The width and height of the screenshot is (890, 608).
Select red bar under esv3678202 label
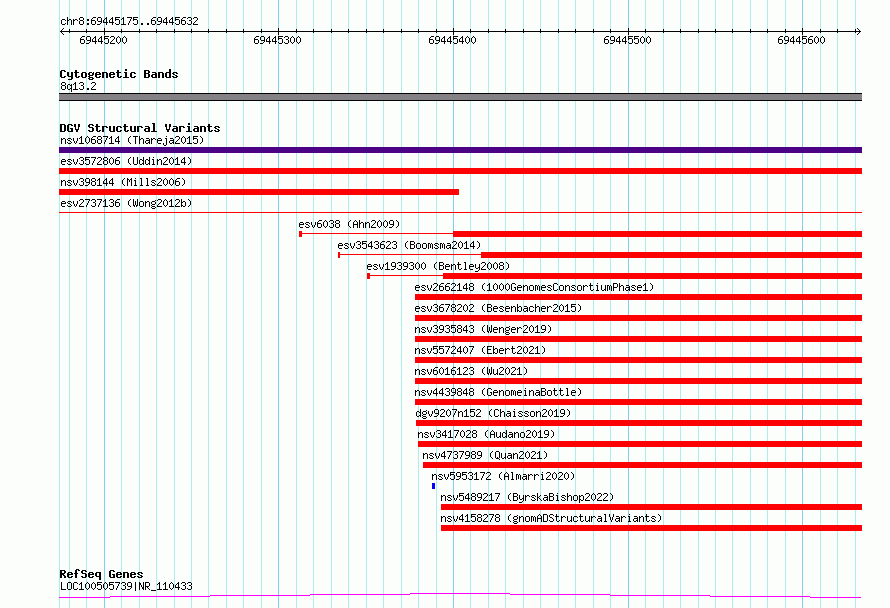(639, 318)
